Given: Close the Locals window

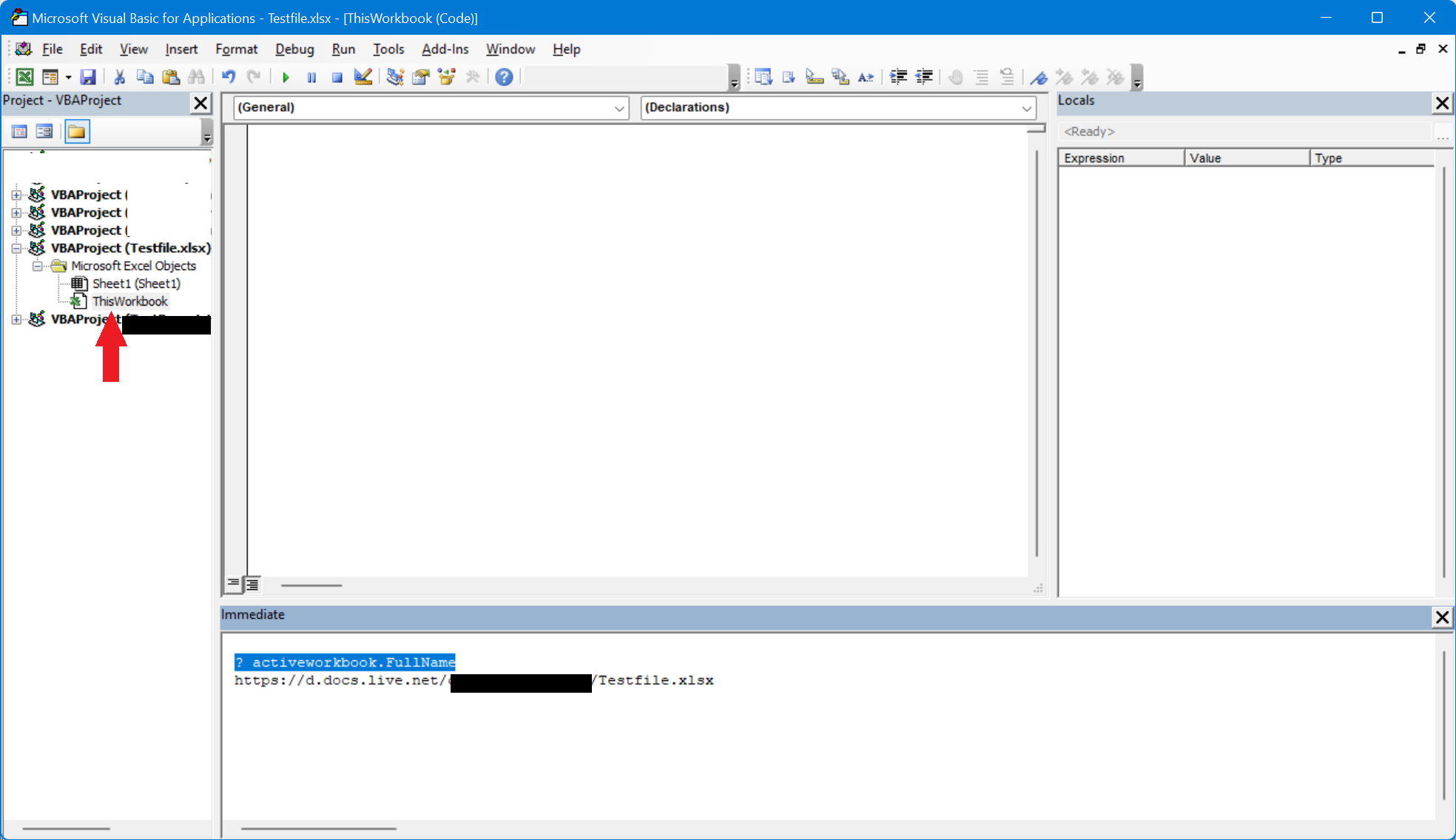Looking at the screenshot, I should coord(1442,103).
